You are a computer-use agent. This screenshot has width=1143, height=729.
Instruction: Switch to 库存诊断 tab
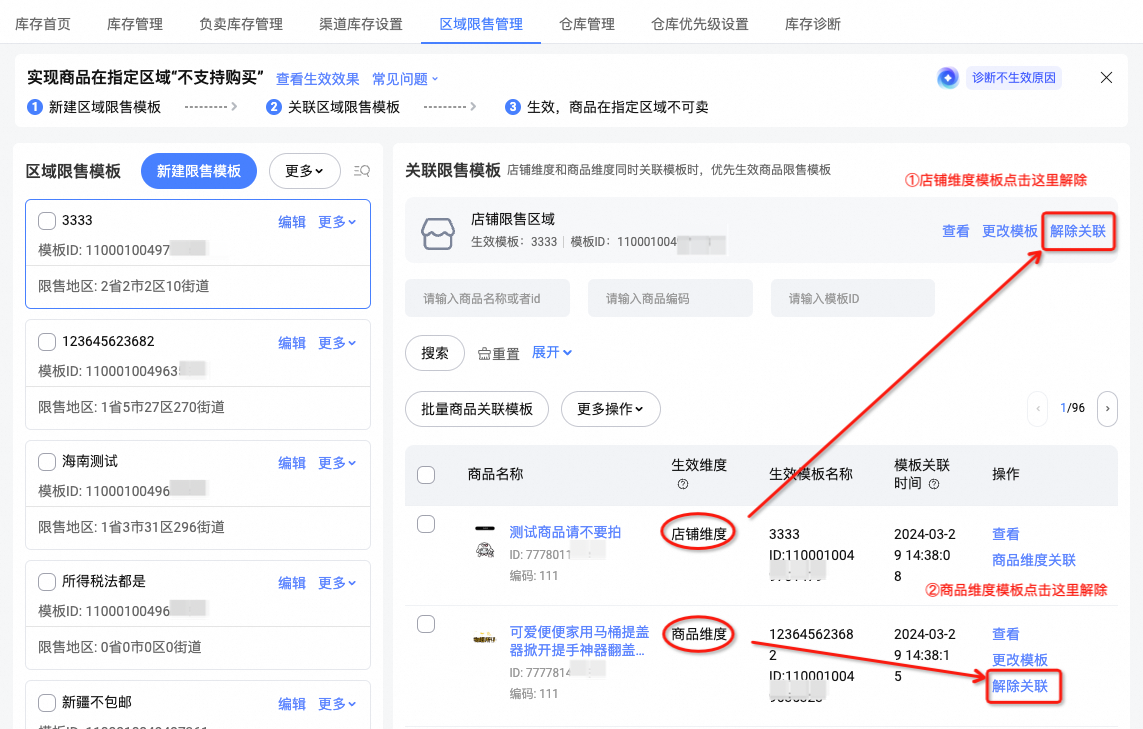(x=813, y=24)
